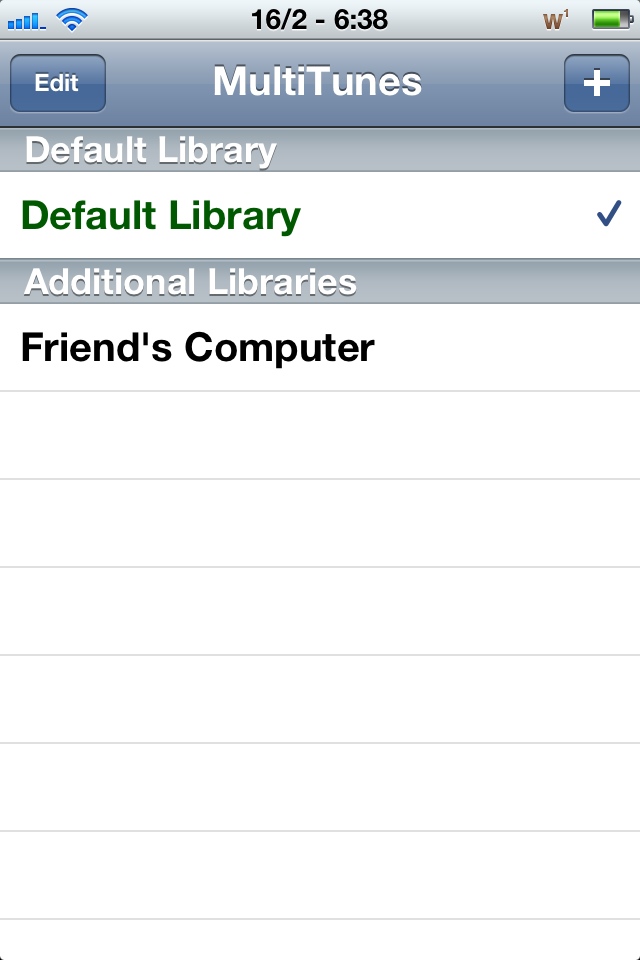Tap the last full empty row in list

(x=320, y=875)
